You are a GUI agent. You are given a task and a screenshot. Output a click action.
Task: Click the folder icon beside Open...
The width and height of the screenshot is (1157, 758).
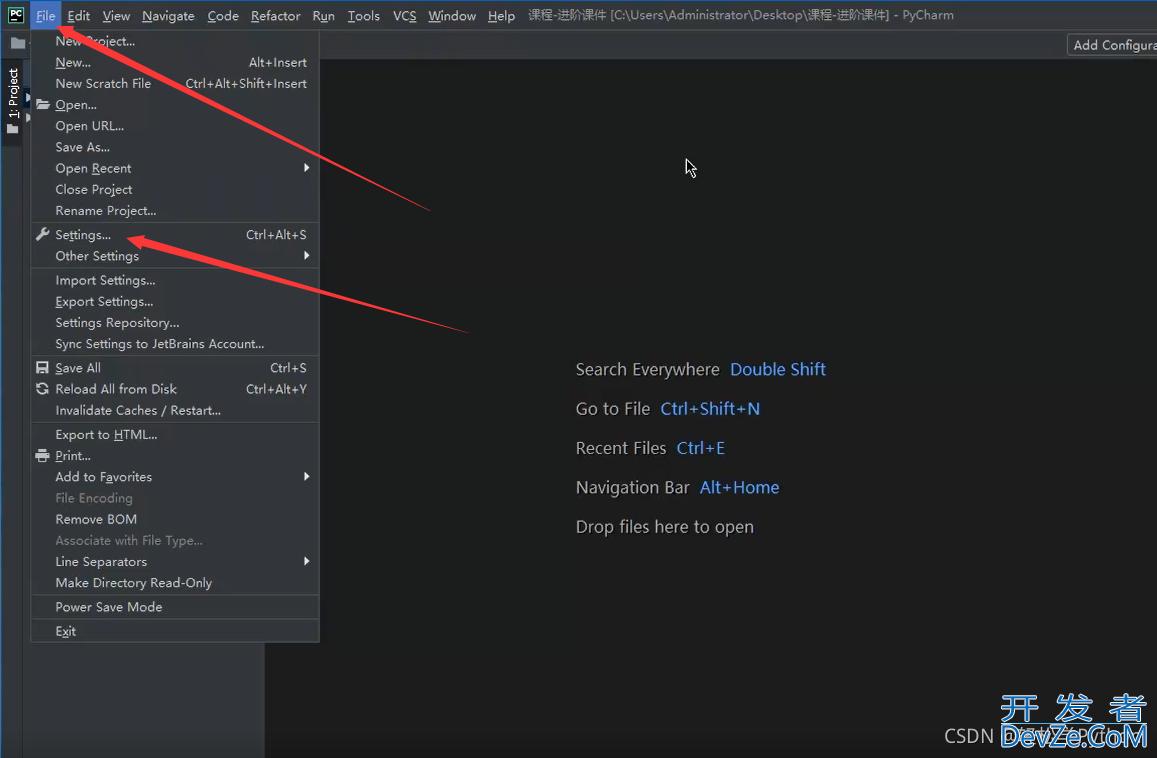pyautogui.click(x=43, y=105)
